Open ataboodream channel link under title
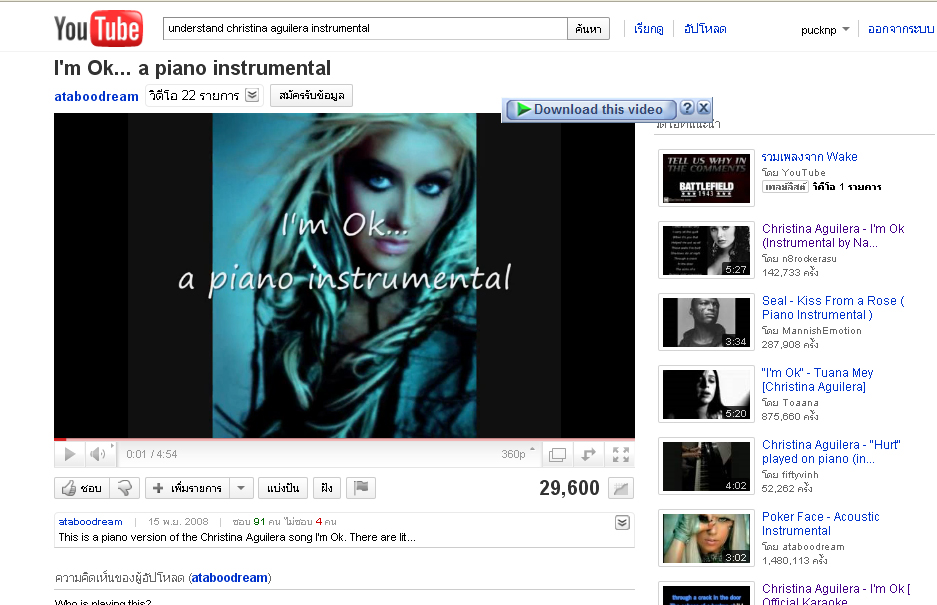 point(96,96)
